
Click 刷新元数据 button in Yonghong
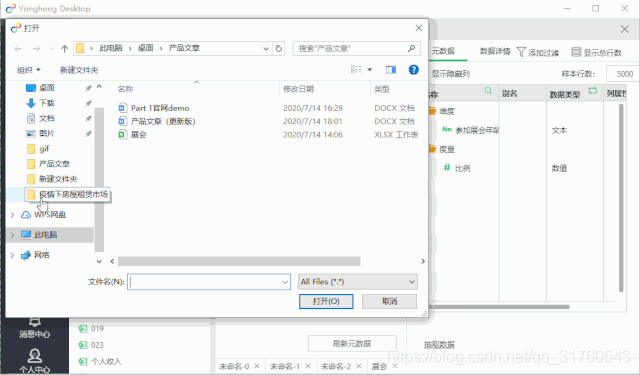coord(352,344)
